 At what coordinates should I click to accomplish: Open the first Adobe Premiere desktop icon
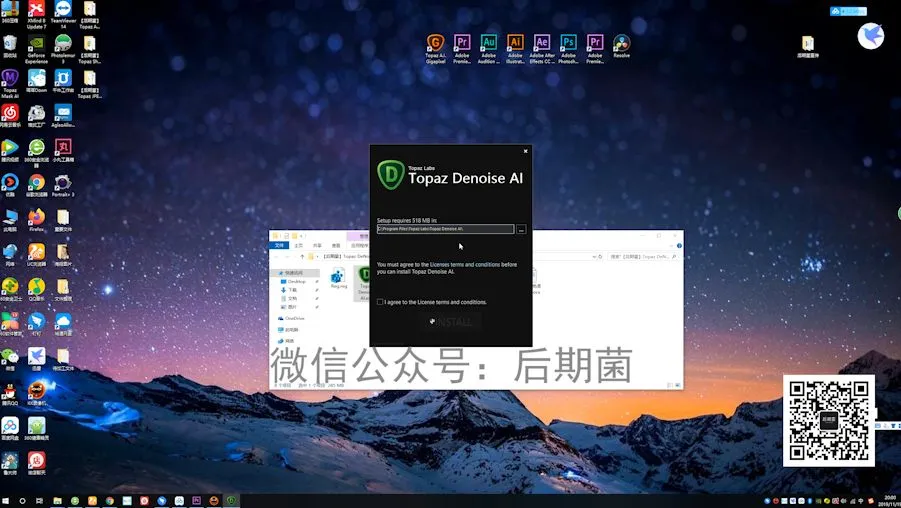(462, 48)
